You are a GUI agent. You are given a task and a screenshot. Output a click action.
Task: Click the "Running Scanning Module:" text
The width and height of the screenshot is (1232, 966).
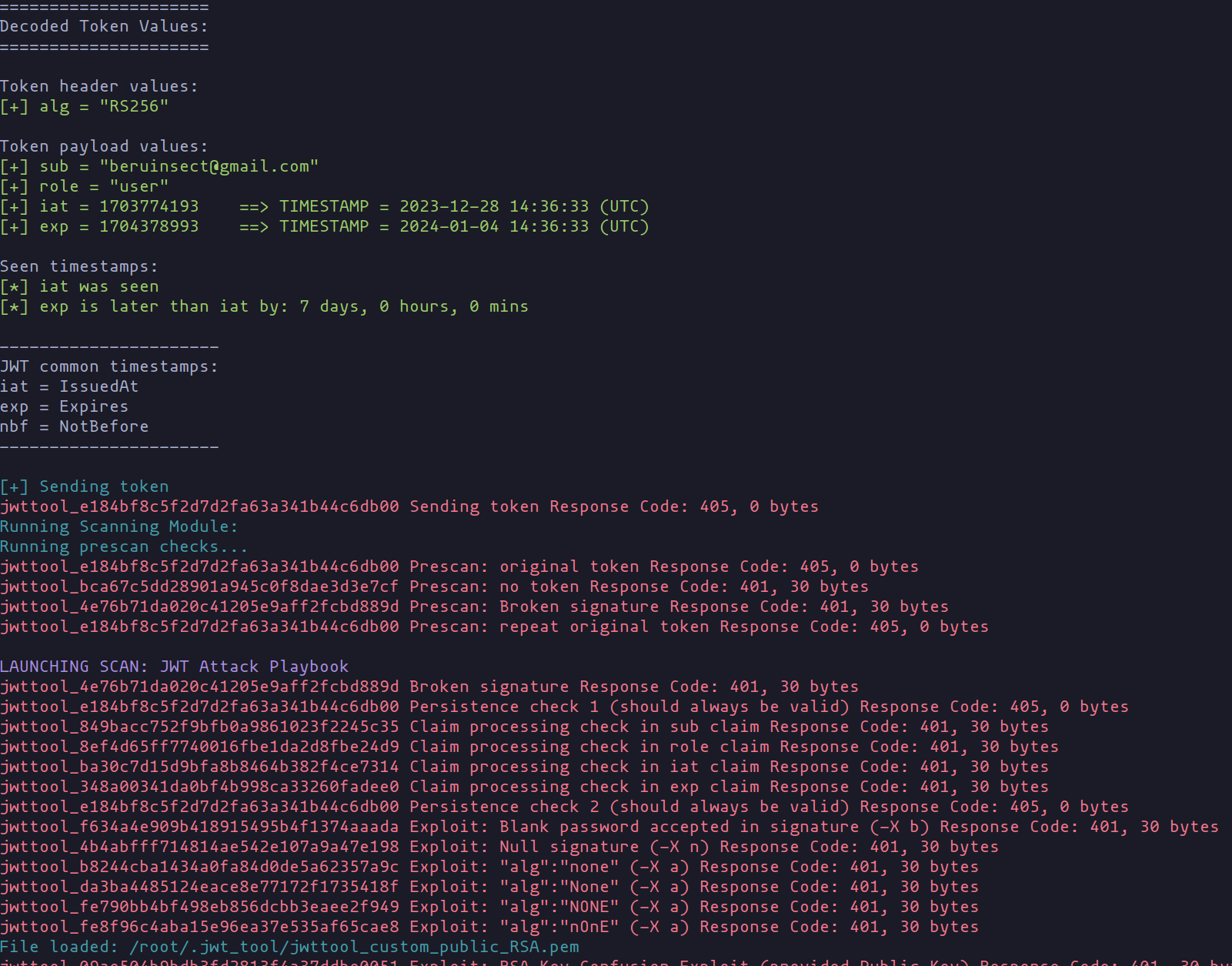click(119, 526)
